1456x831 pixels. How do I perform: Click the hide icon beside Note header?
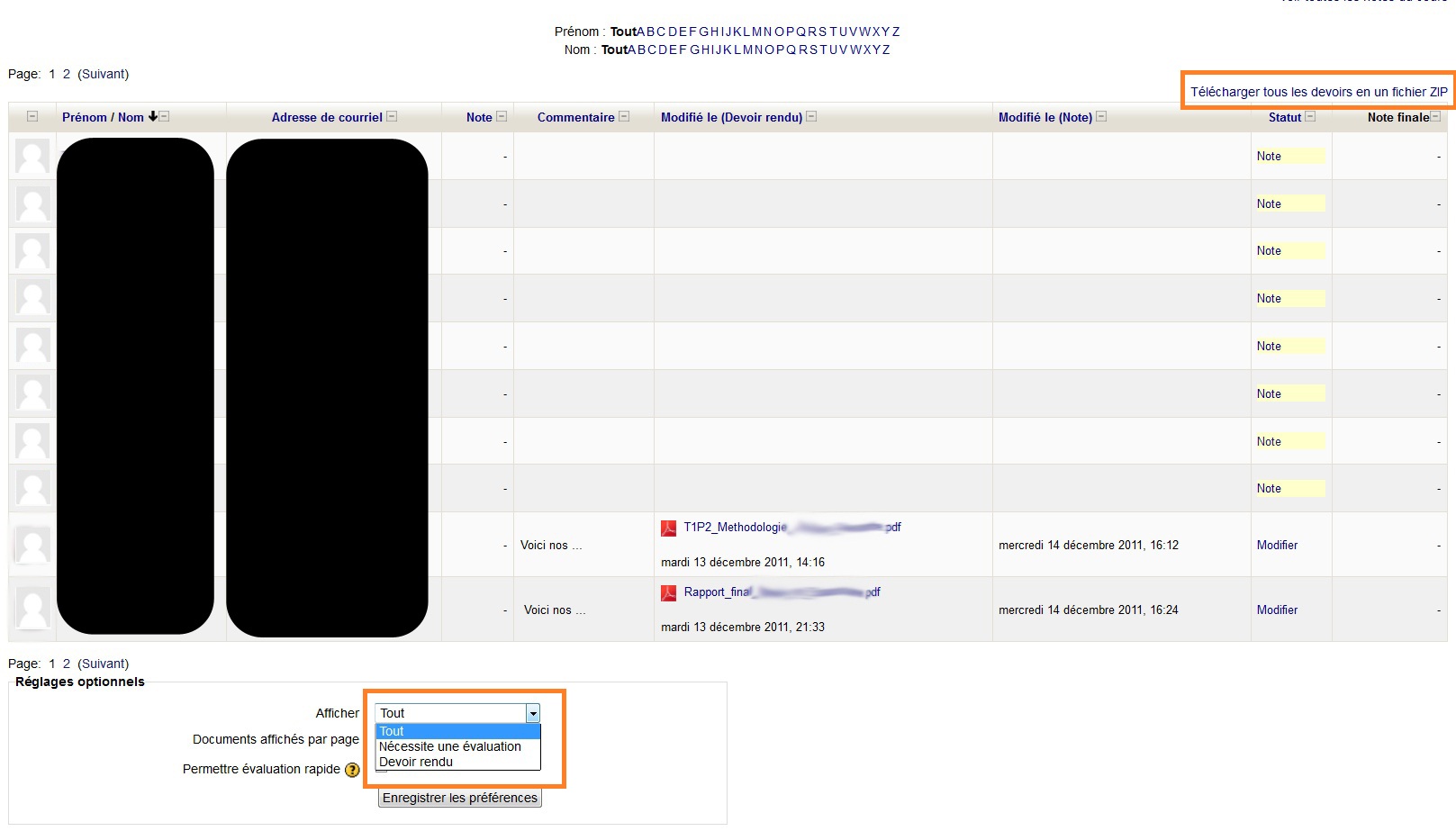502,117
